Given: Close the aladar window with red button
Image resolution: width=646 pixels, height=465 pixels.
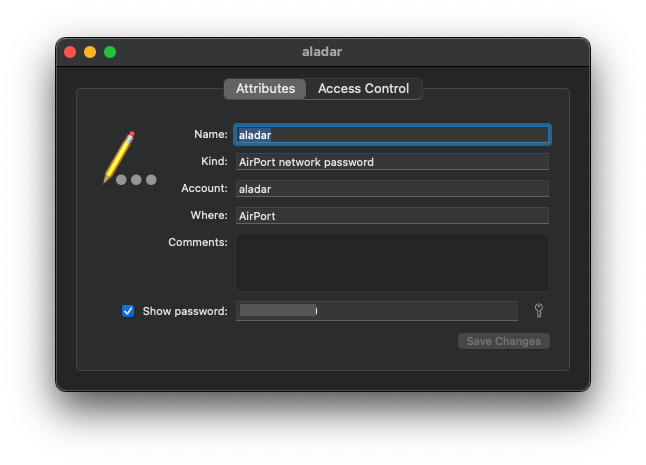Looking at the screenshot, I should click(x=70, y=52).
